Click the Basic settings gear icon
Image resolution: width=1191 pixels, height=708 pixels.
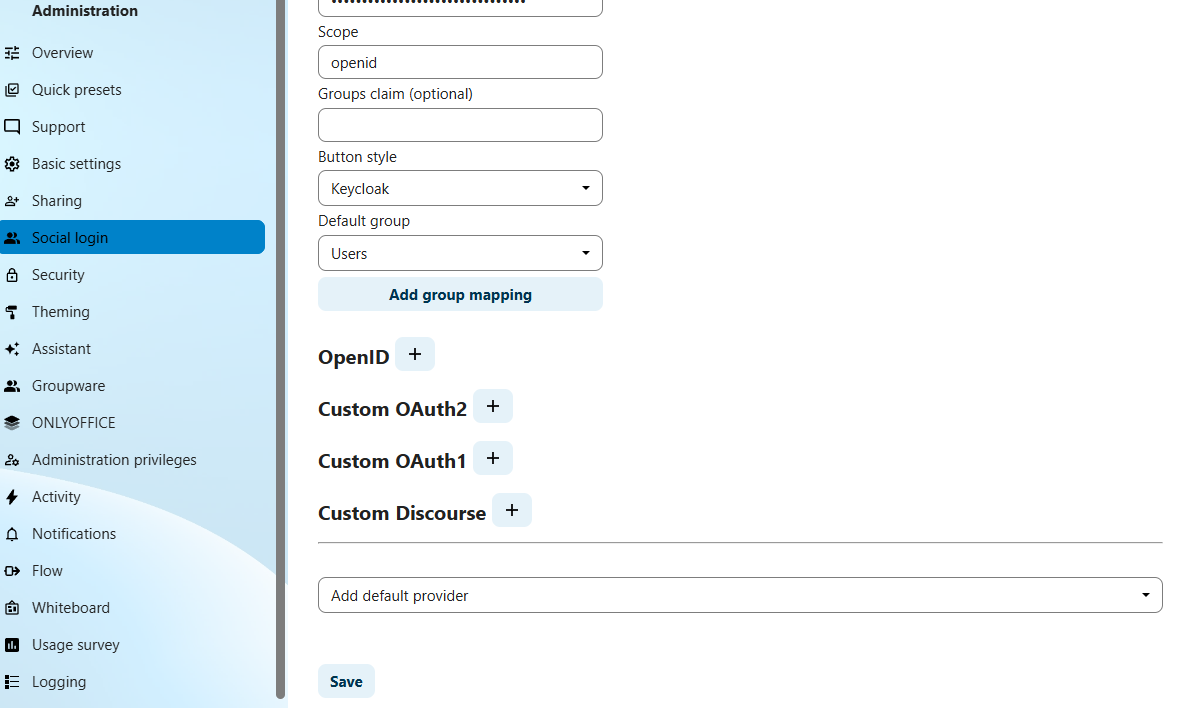(12, 164)
